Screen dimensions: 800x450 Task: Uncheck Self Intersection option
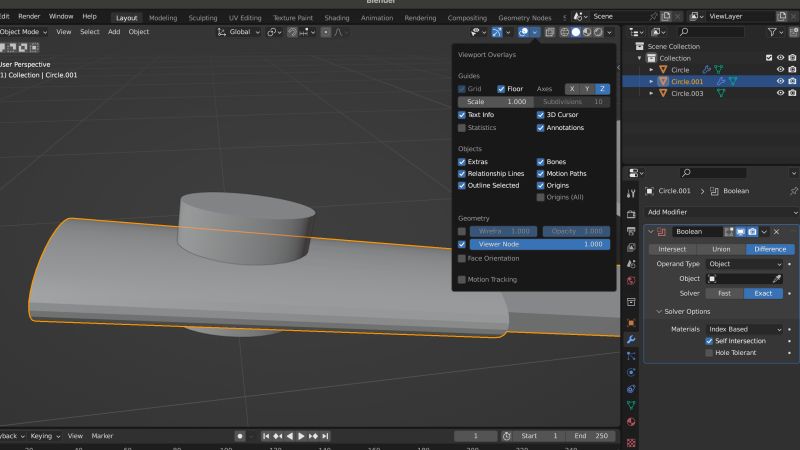click(709, 341)
